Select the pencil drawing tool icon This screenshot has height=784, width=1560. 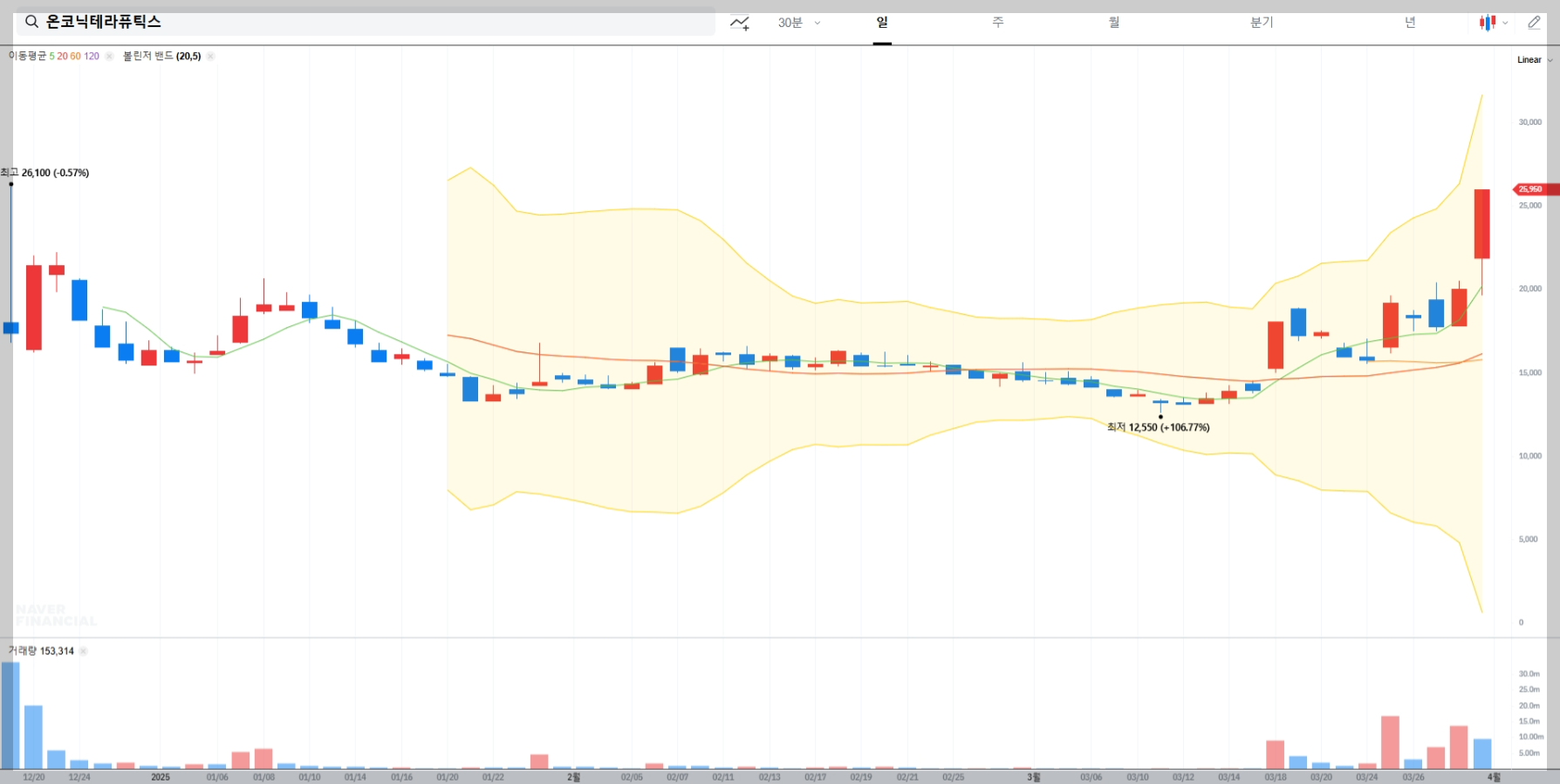pos(1534,23)
